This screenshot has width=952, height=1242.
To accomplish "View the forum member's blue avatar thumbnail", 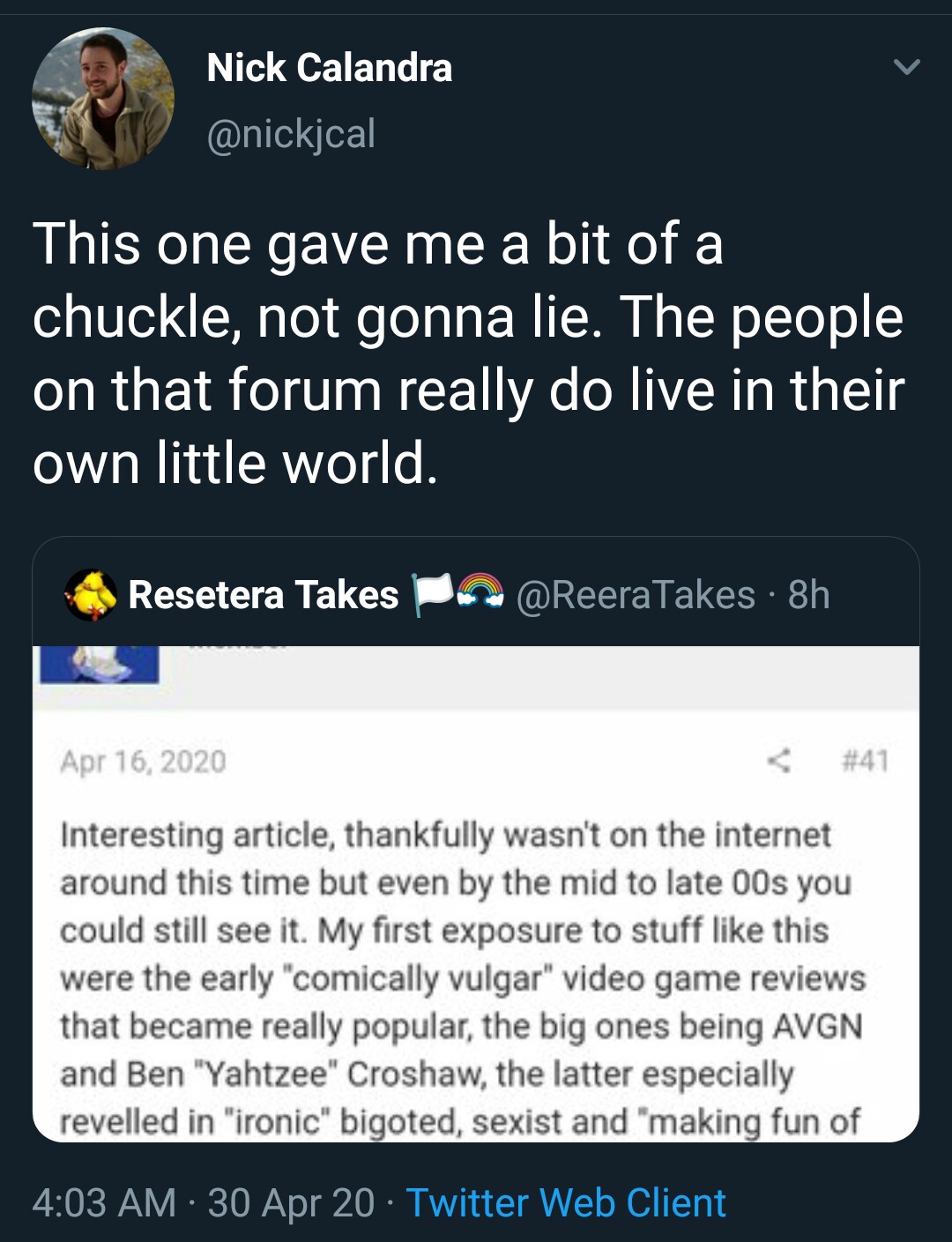I will (99, 665).
